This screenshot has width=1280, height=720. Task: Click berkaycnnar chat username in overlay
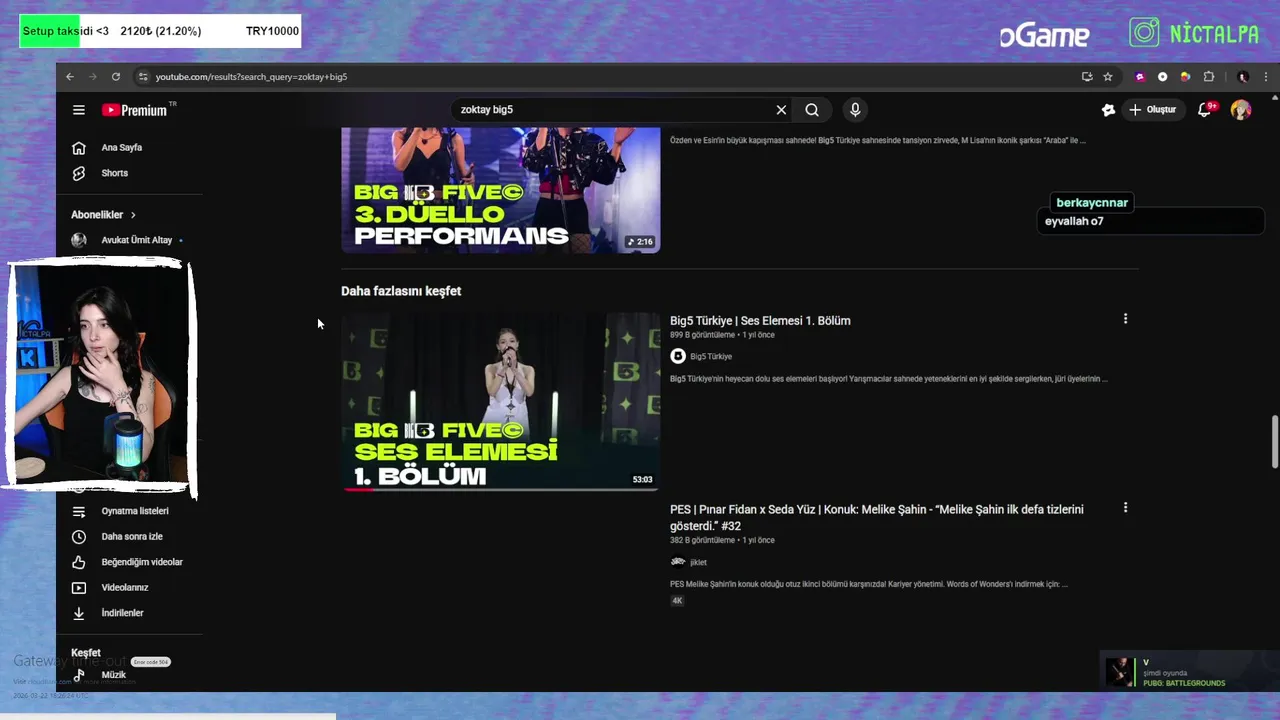(x=1092, y=203)
